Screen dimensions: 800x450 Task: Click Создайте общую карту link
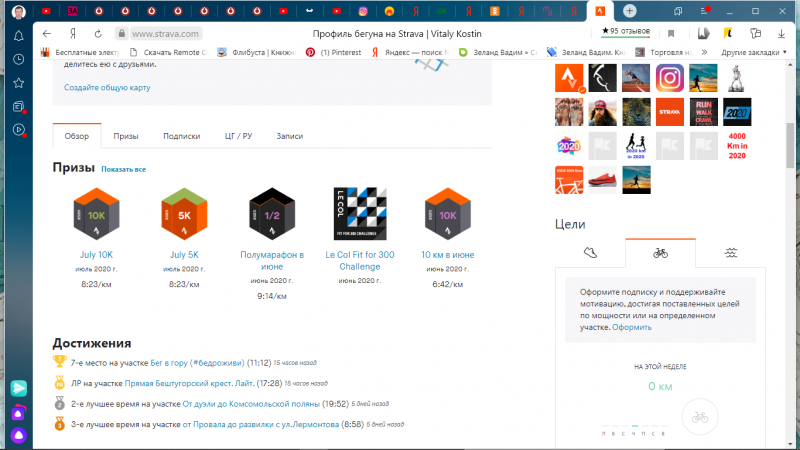[107, 87]
